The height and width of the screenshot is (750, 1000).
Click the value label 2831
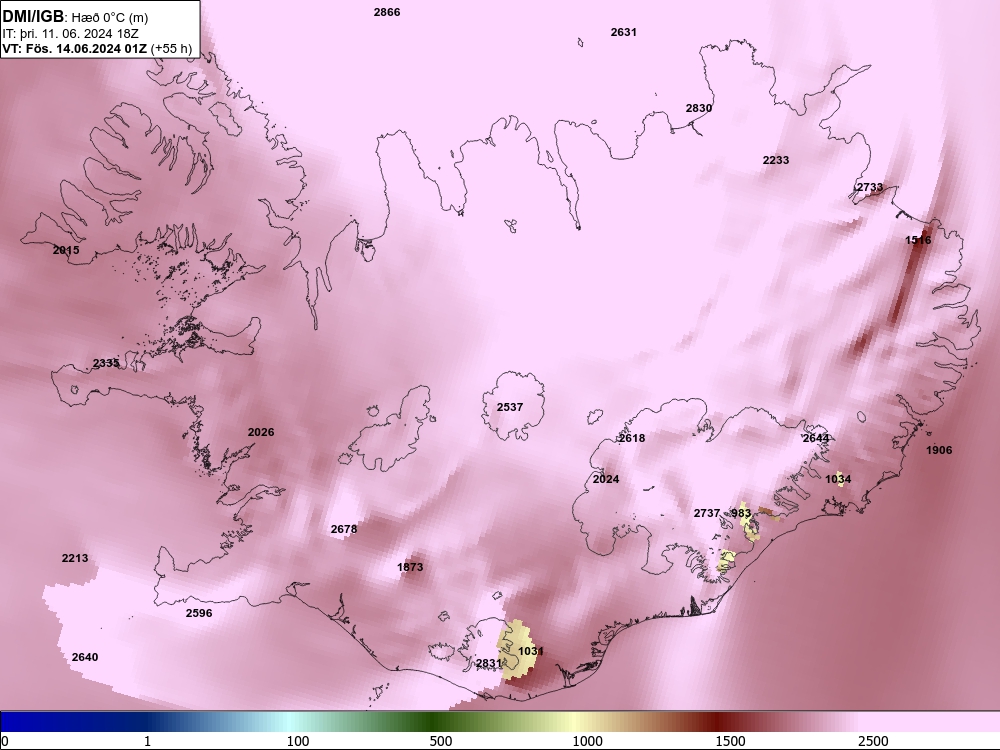[x=489, y=663]
